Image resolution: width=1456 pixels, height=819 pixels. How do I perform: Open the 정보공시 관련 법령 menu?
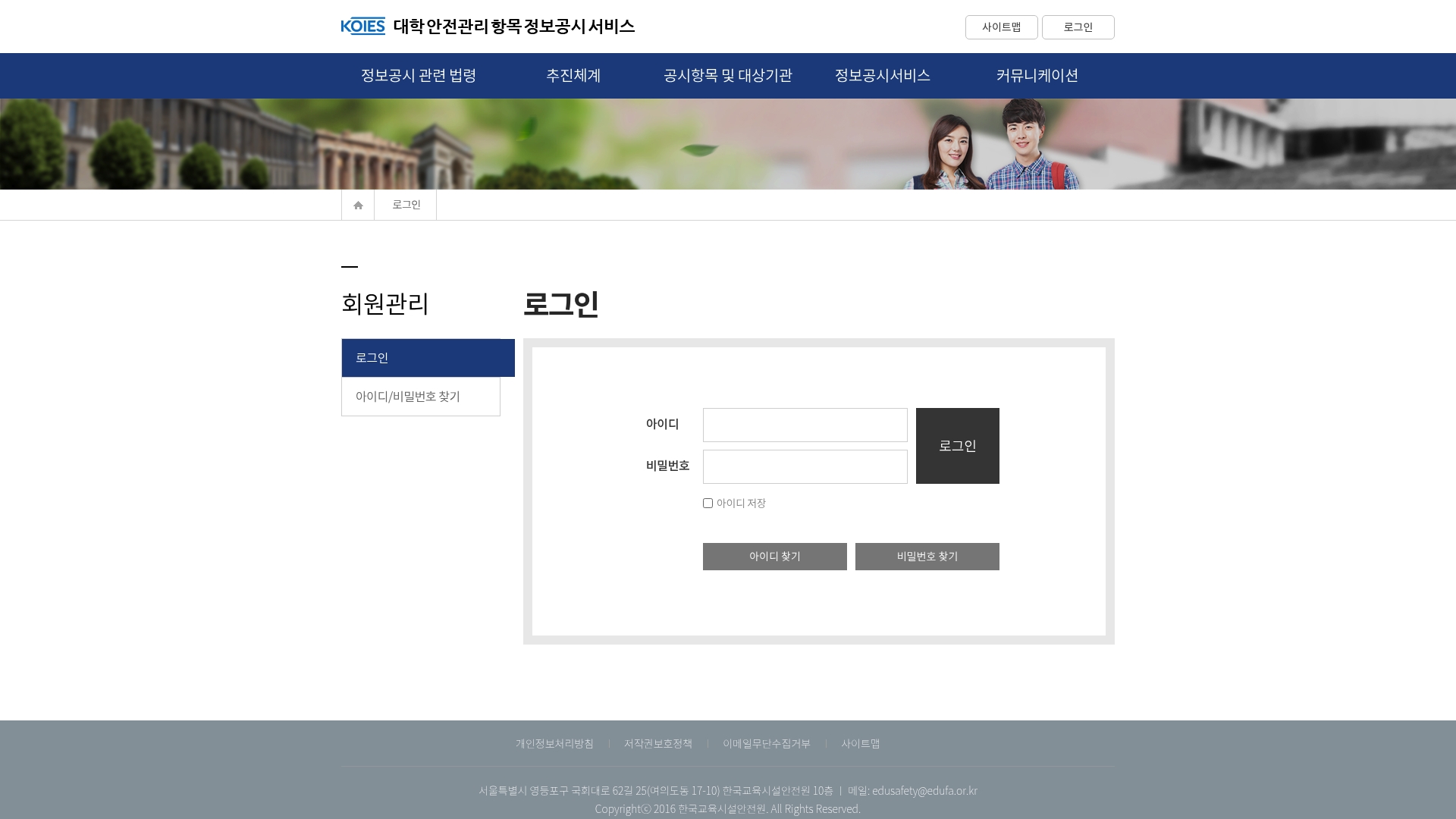(419, 75)
